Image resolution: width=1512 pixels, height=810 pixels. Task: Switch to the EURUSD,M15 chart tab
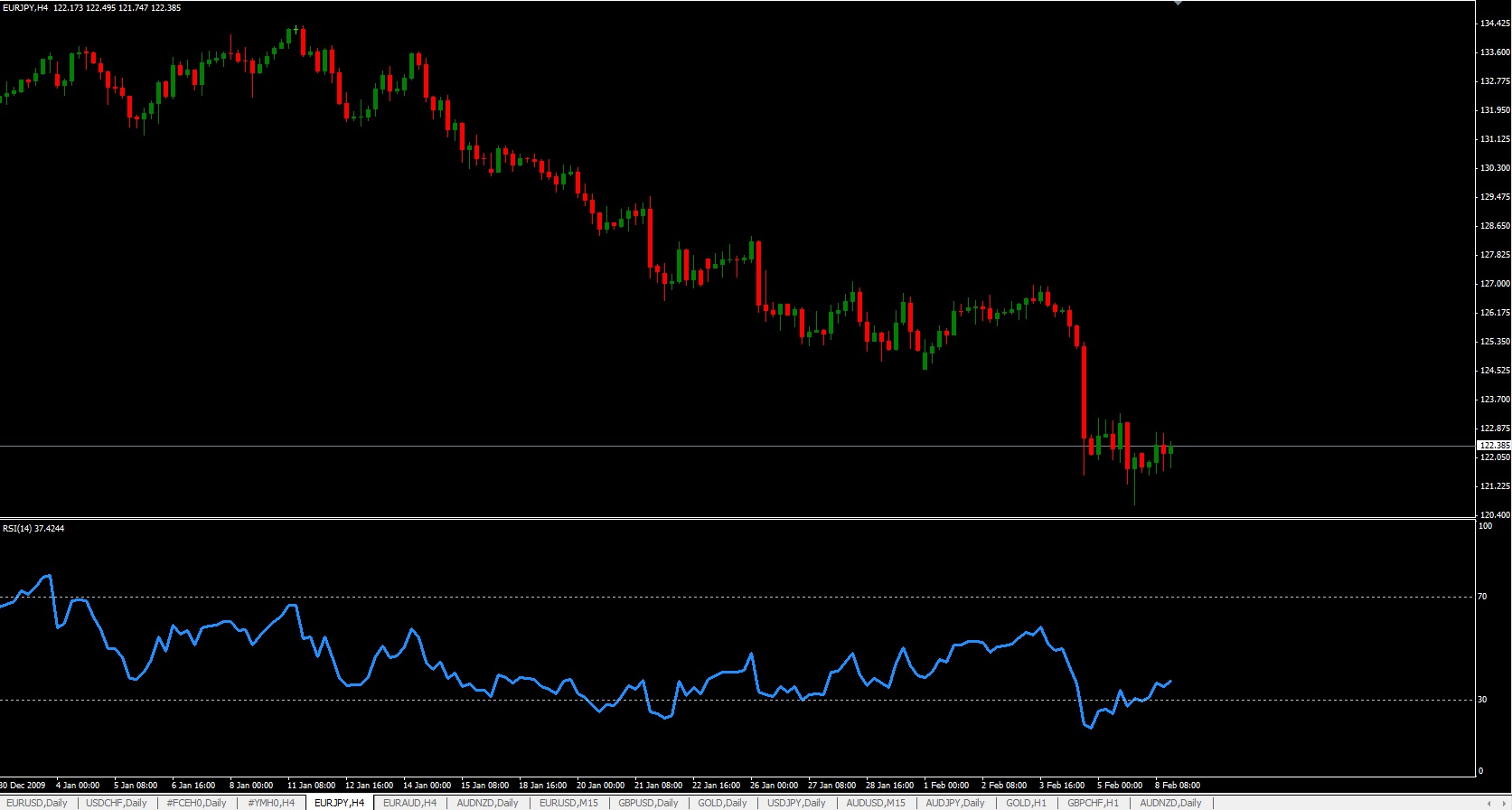click(569, 803)
